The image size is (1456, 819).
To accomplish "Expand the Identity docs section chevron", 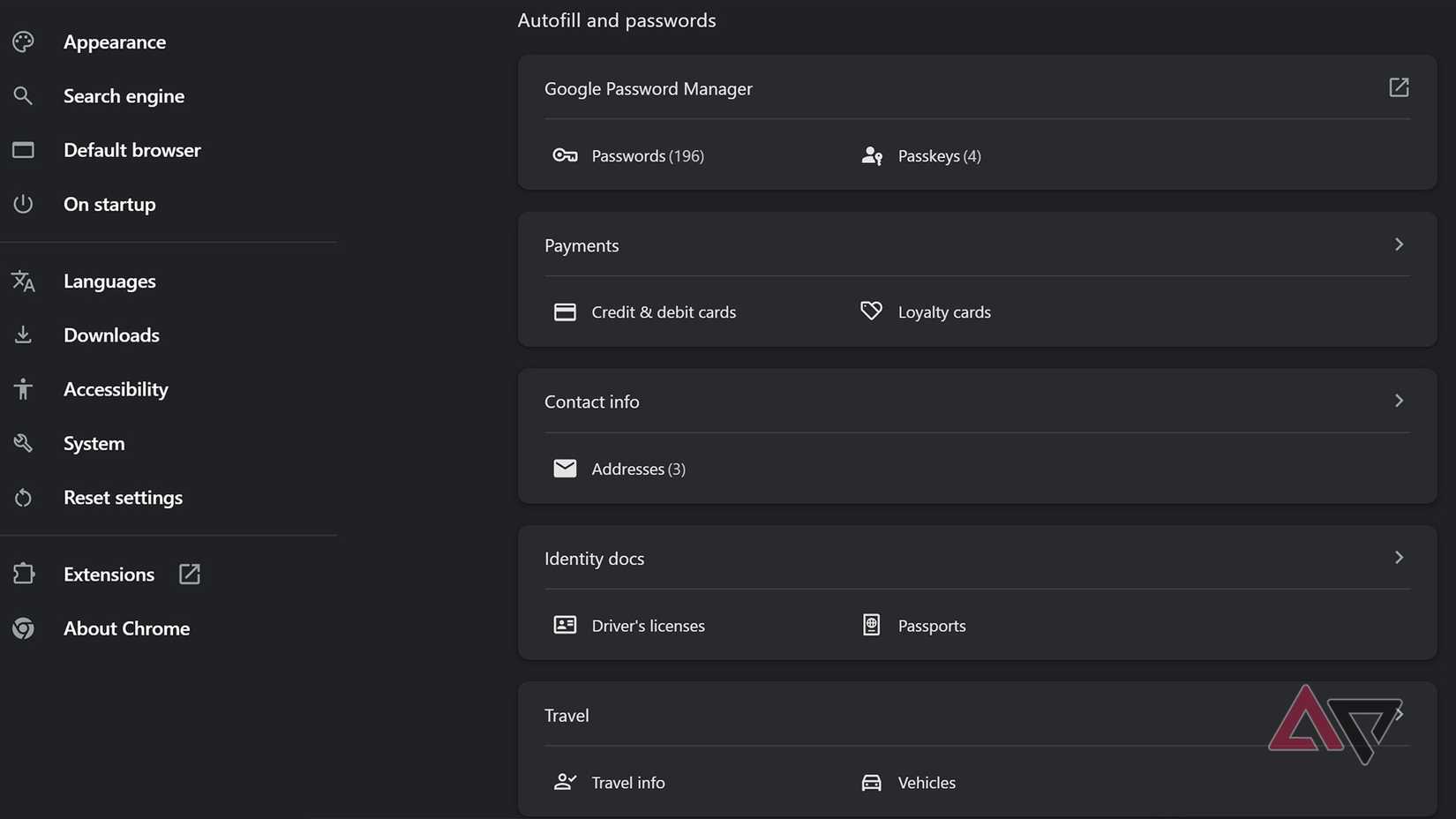I will pyautogui.click(x=1399, y=558).
